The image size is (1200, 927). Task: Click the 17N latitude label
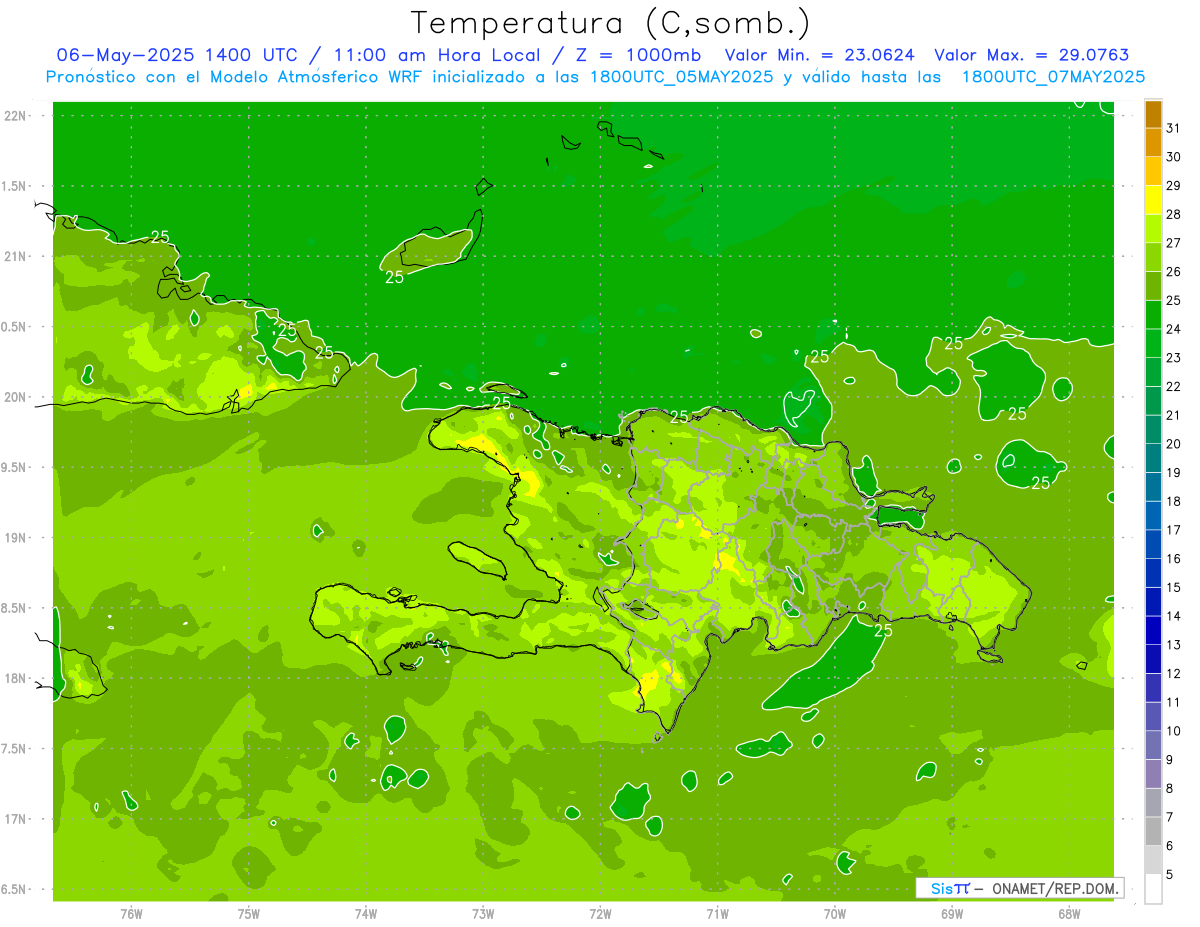click(x=15, y=819)
